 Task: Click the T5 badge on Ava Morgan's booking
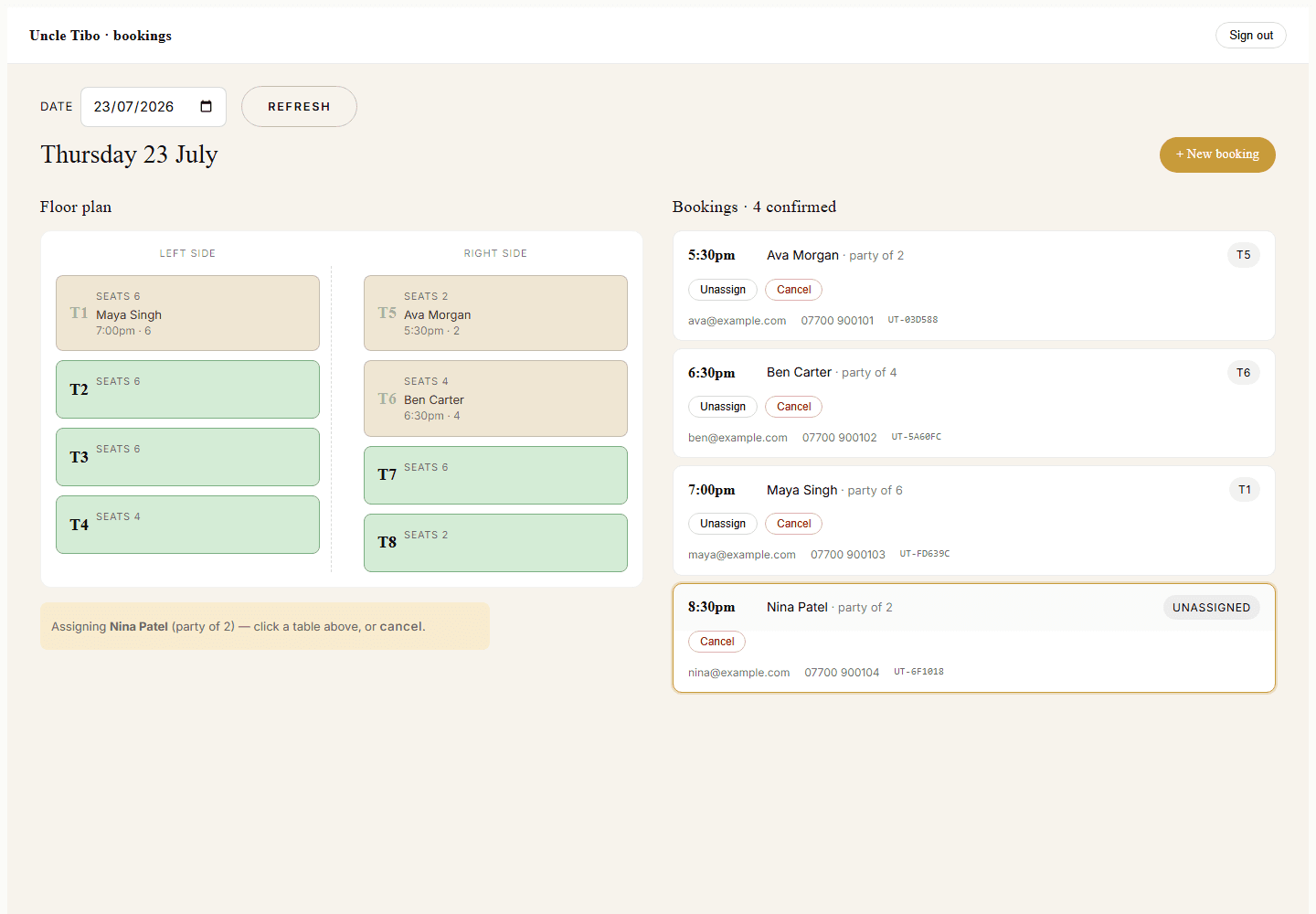coord(1243,255)
